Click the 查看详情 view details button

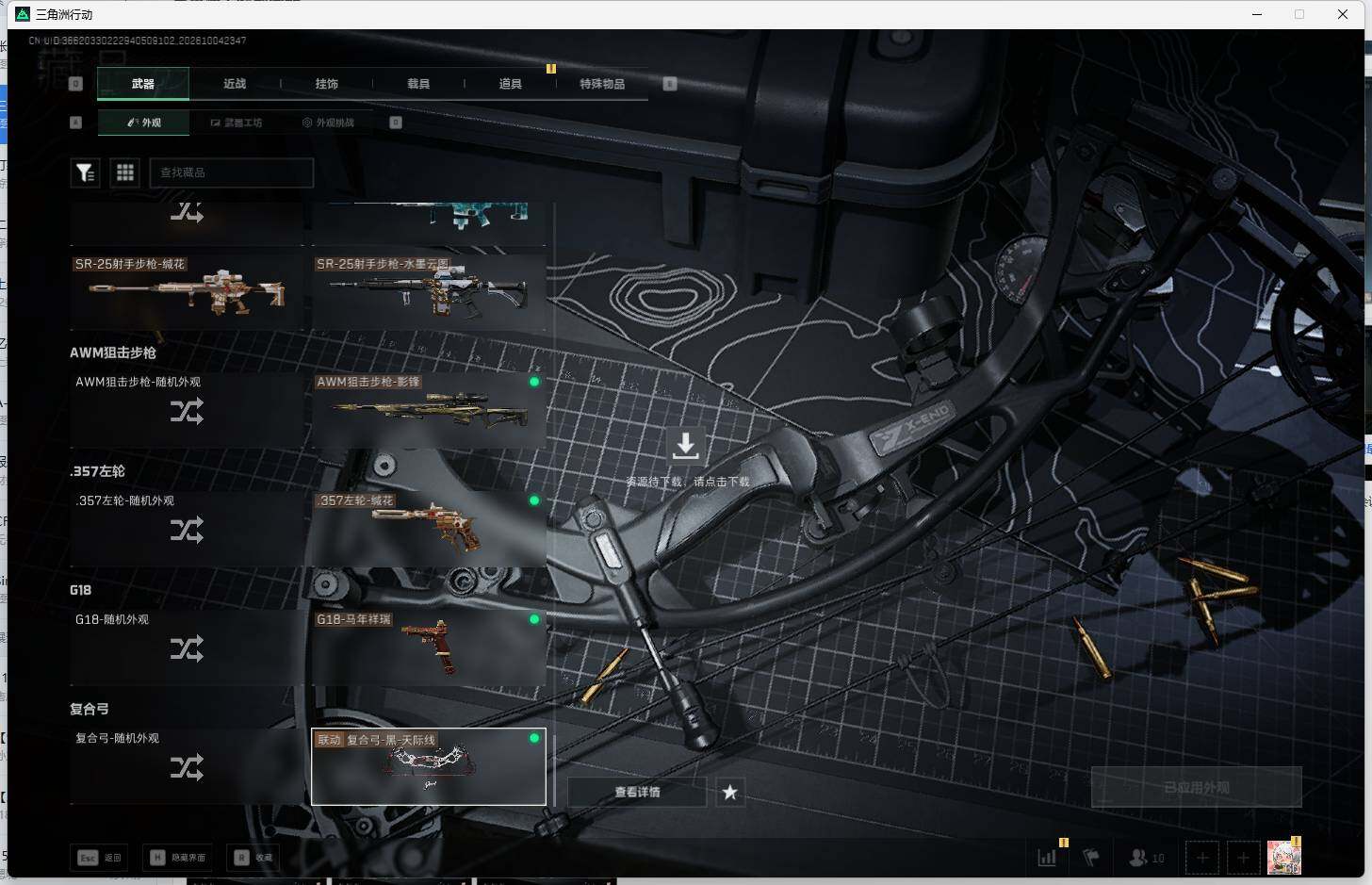pos(638,793)
